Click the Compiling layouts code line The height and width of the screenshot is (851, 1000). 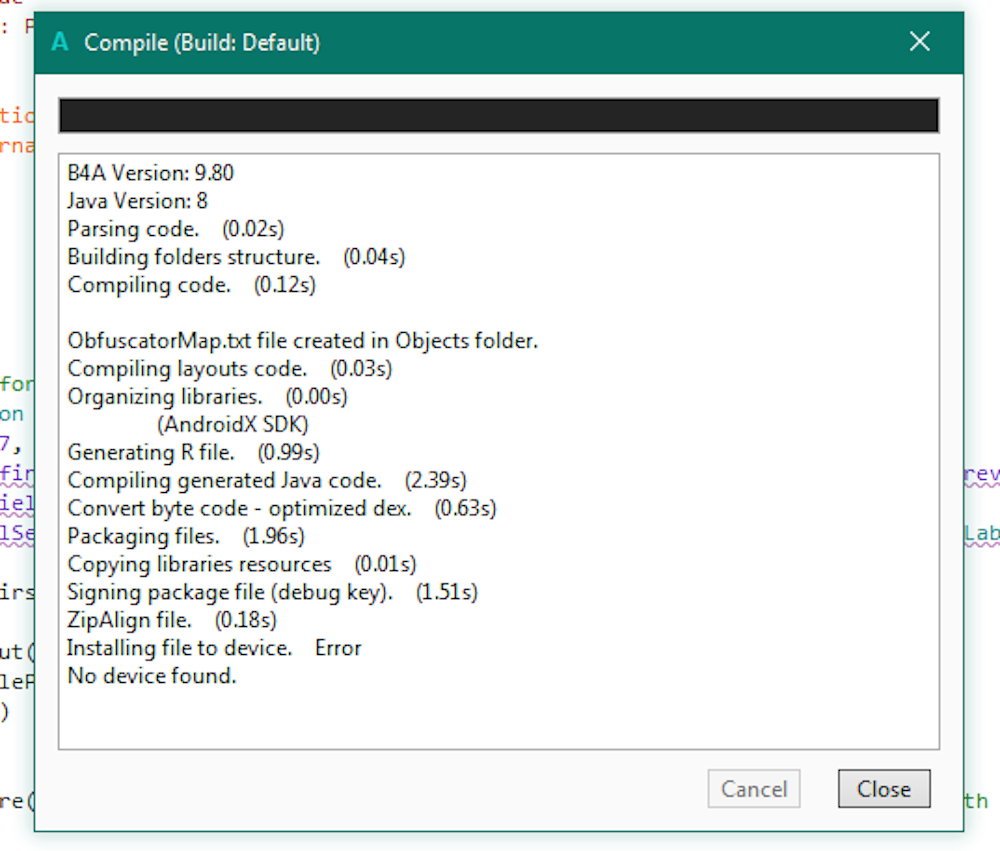(230, 369)
